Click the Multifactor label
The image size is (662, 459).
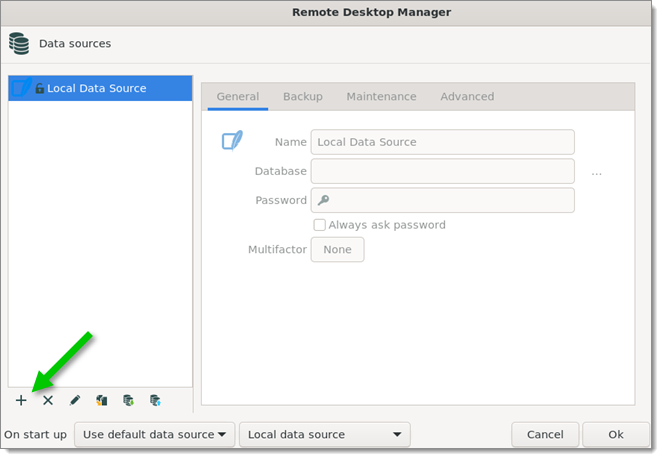point(277,250)
